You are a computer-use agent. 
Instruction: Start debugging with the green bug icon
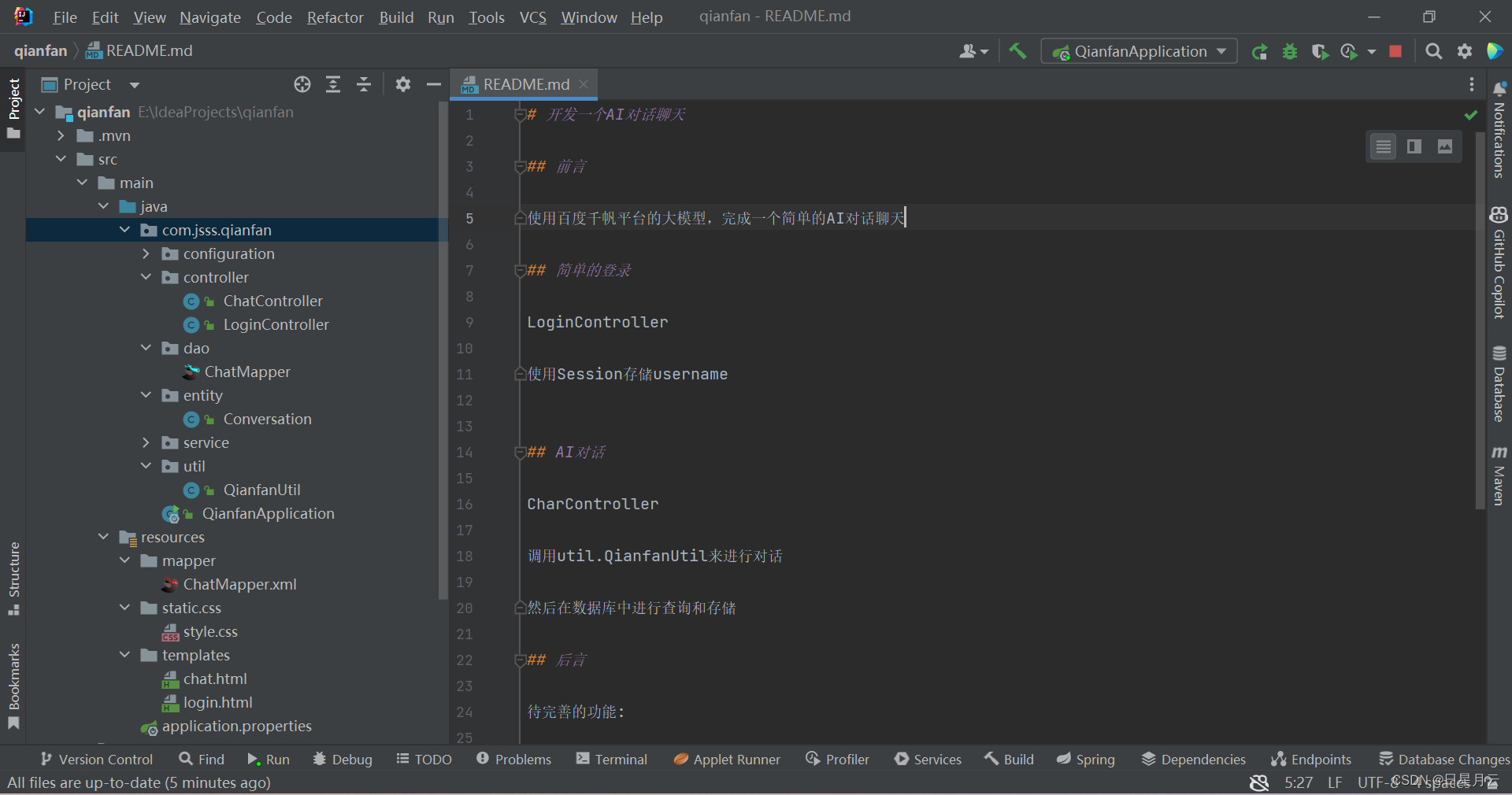[1290, 51]
